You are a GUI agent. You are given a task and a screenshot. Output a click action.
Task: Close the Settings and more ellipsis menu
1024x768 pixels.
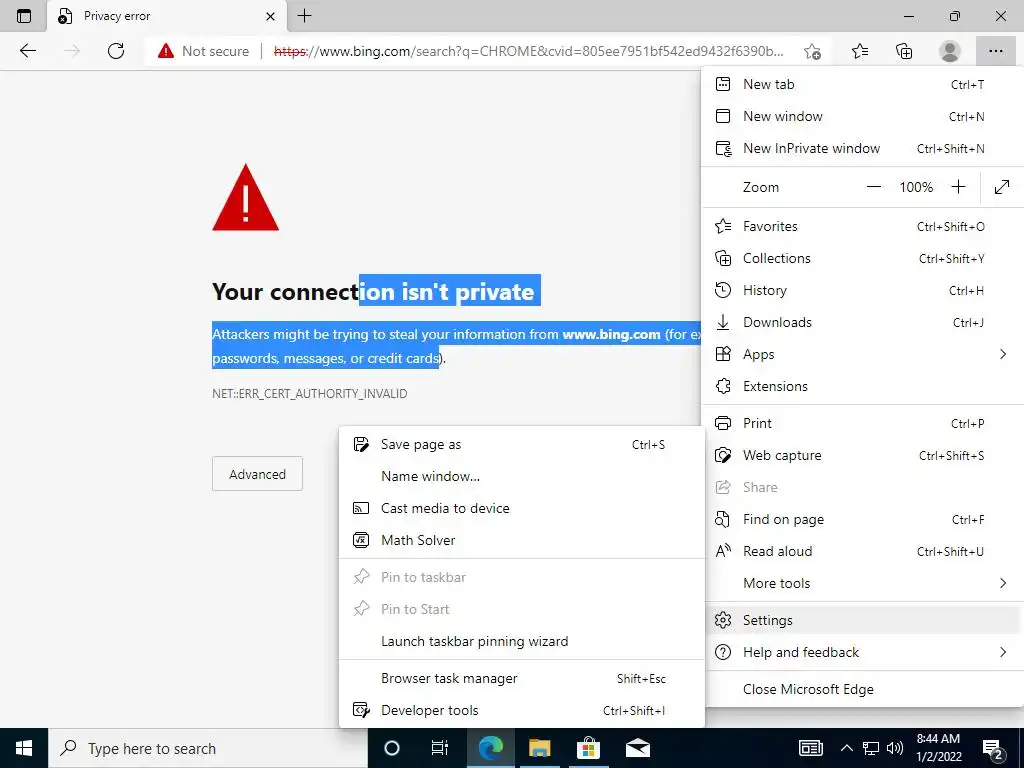click(x=995, y=51)
